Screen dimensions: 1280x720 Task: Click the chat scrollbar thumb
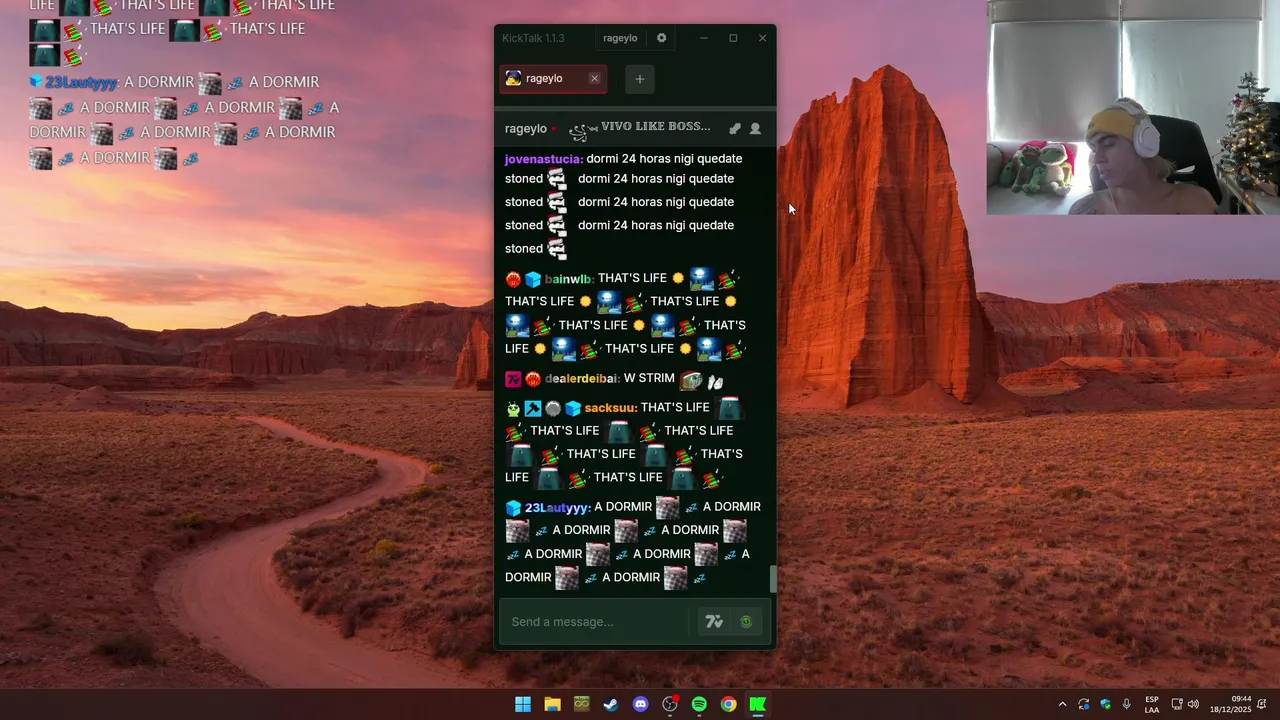pyautogui.click(x=772, y=578)
